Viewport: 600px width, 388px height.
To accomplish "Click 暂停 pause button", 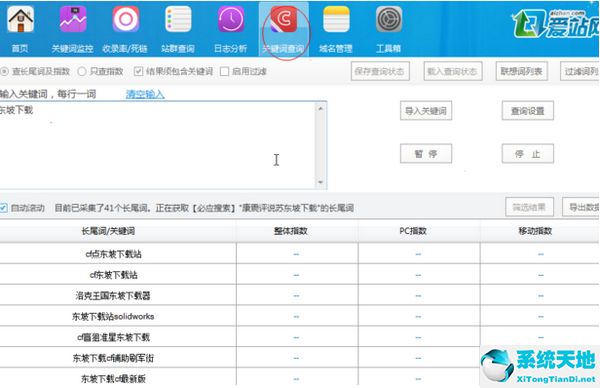I will (426, 154).
